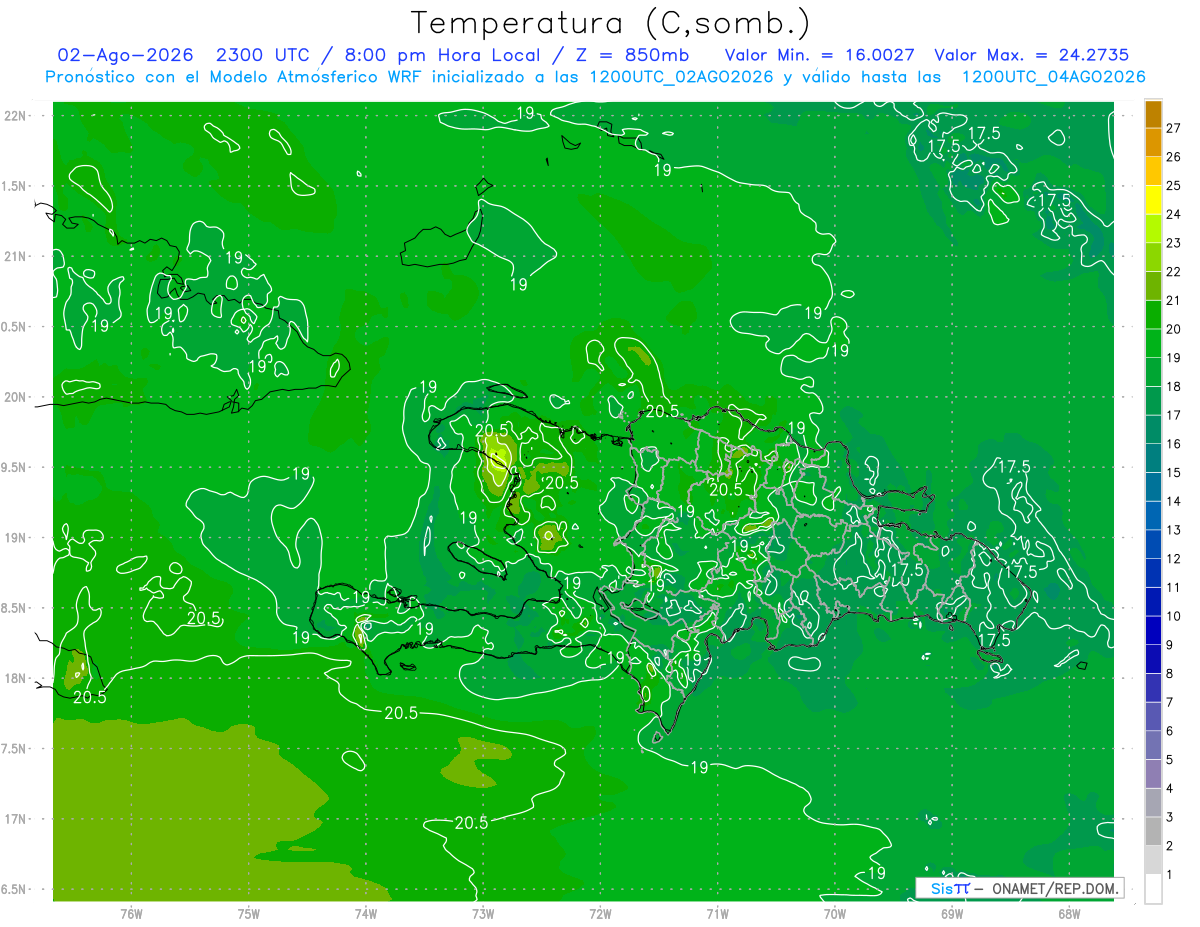Click the "68W" longitude axis label
Screen dimensions: 1200x927
[x=1069, y=913]
